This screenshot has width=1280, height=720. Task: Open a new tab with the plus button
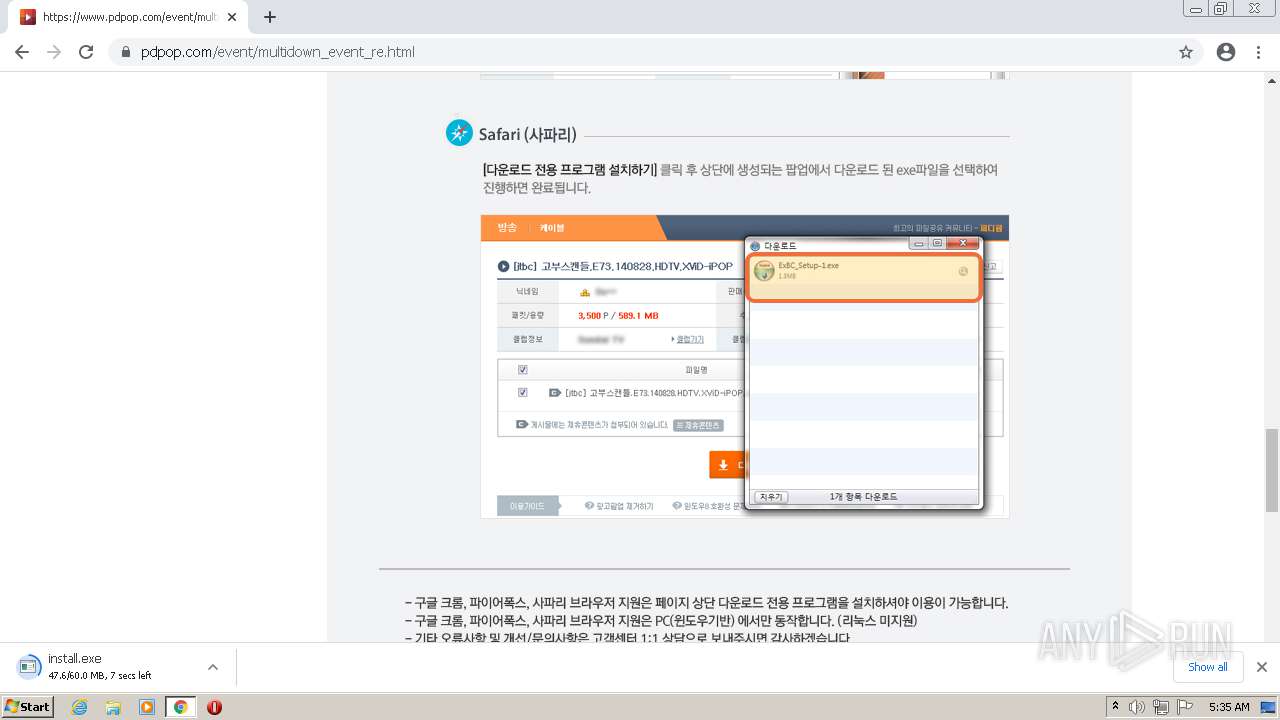click(x=269, y=17)
